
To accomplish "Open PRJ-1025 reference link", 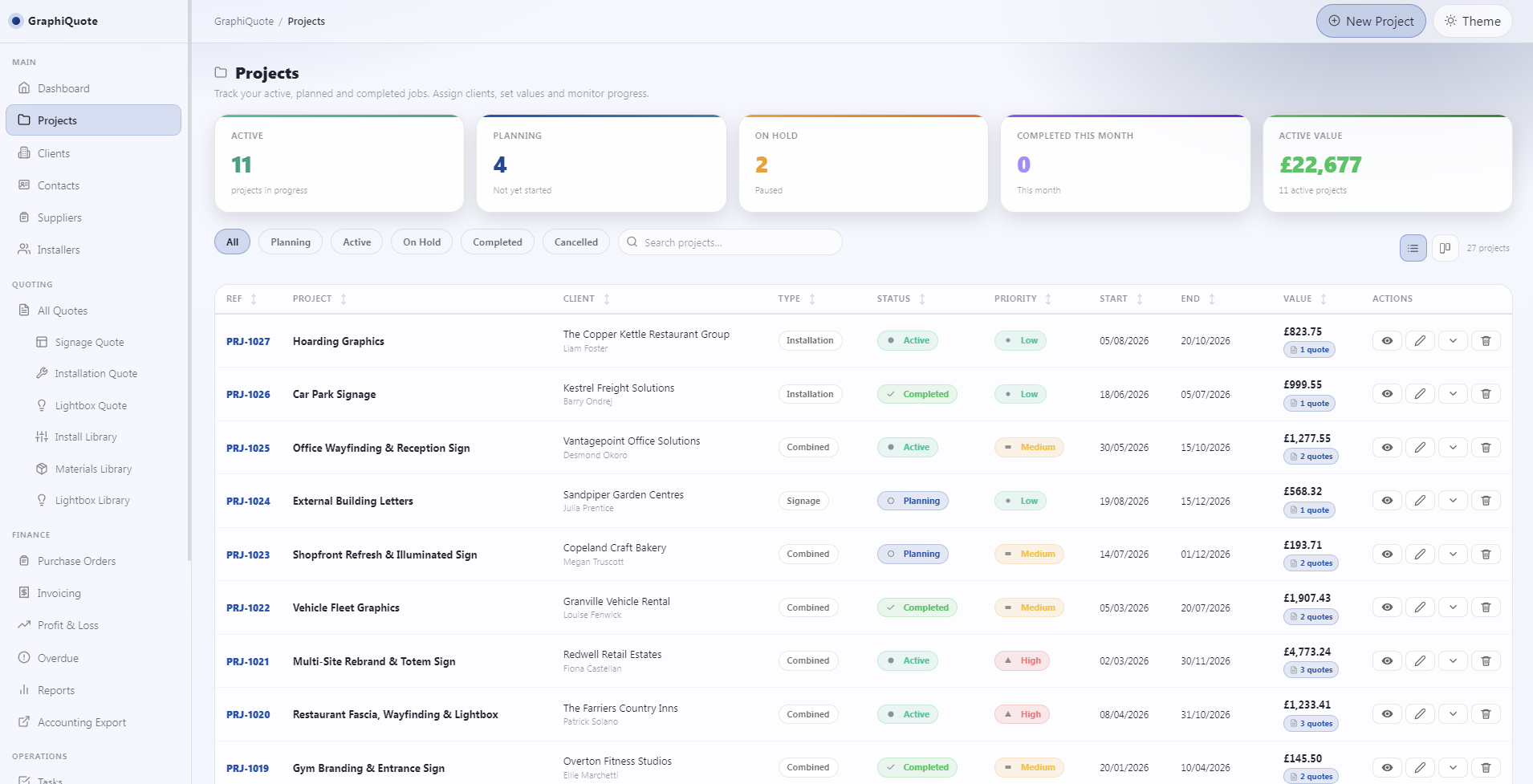I will click(x=248, y=448).
